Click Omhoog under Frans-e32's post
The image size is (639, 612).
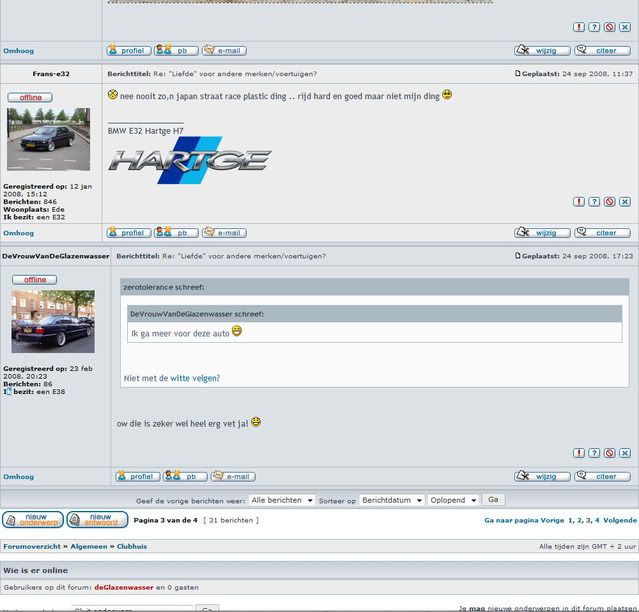(x=19, y=233)
